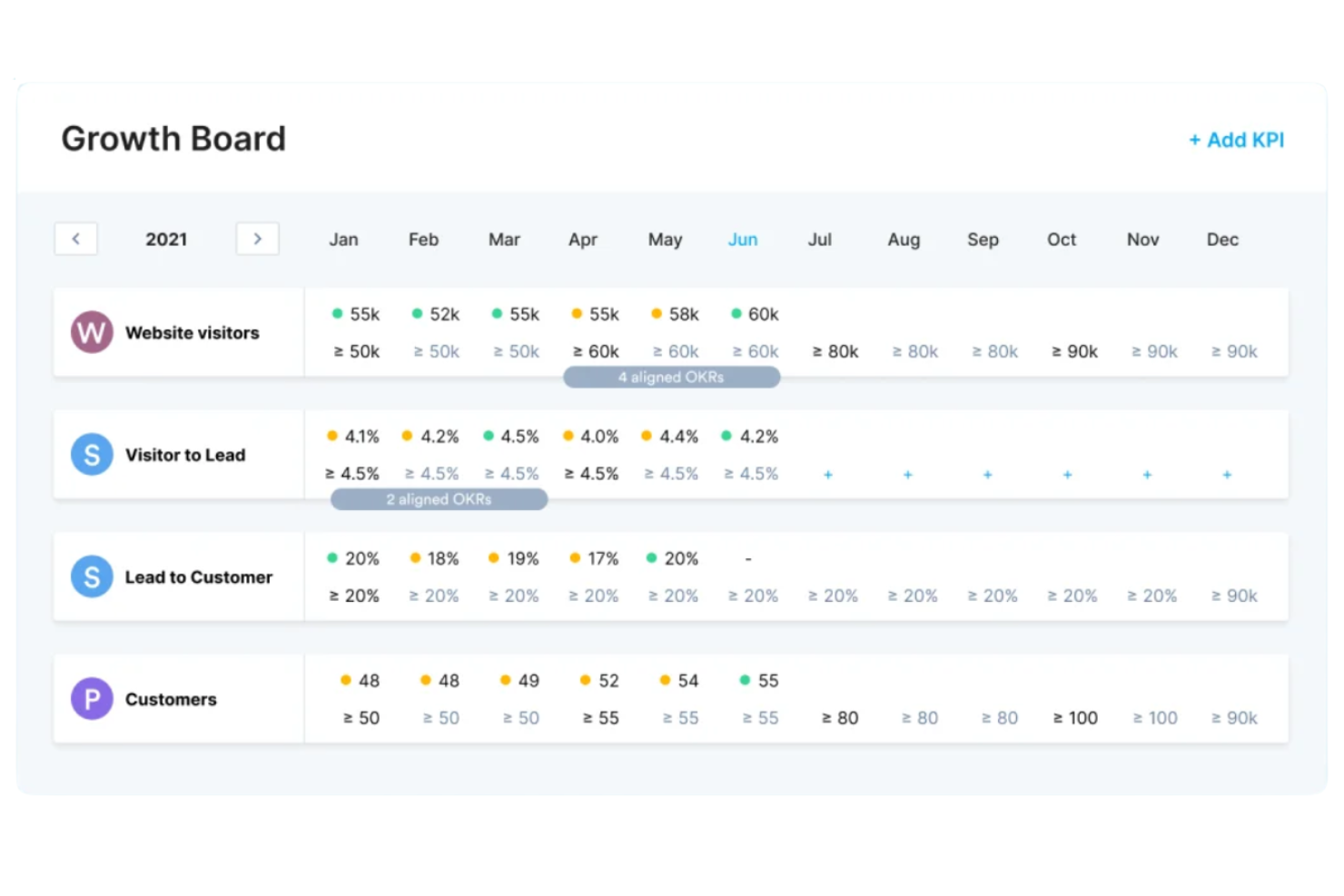Expand the 2 aligned OKRs badge
Viewport: 1344px width, 896px height.
pos(439,498)
